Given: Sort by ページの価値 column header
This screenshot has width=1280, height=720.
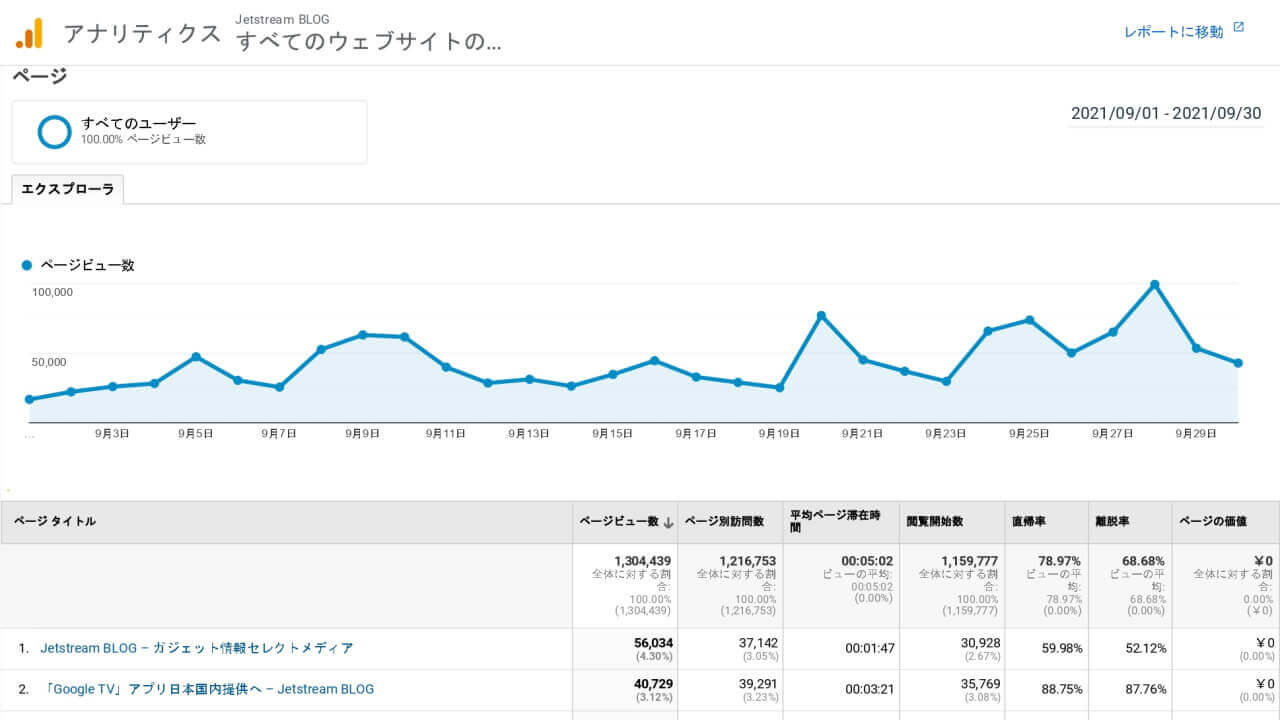Looking at the screenshot, I should click(1213, 521).
